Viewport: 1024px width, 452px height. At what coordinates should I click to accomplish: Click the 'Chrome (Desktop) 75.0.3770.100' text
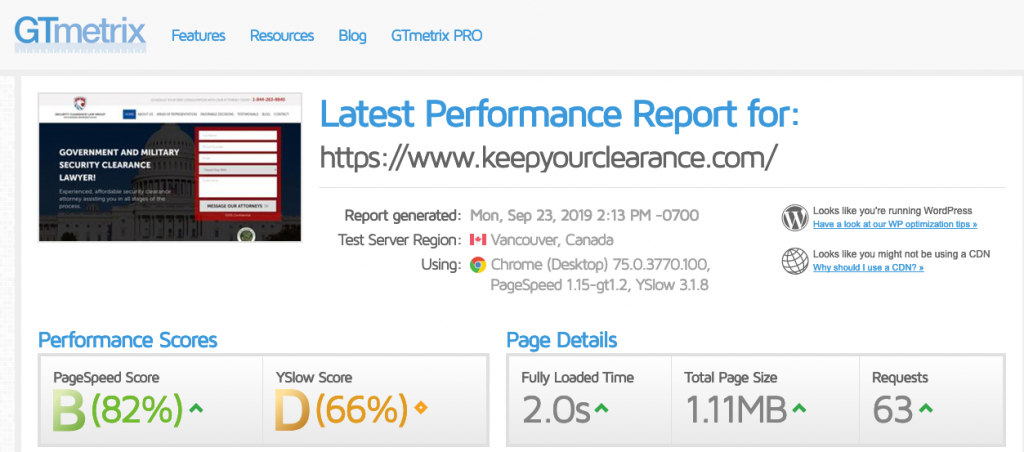coord(600,265)
